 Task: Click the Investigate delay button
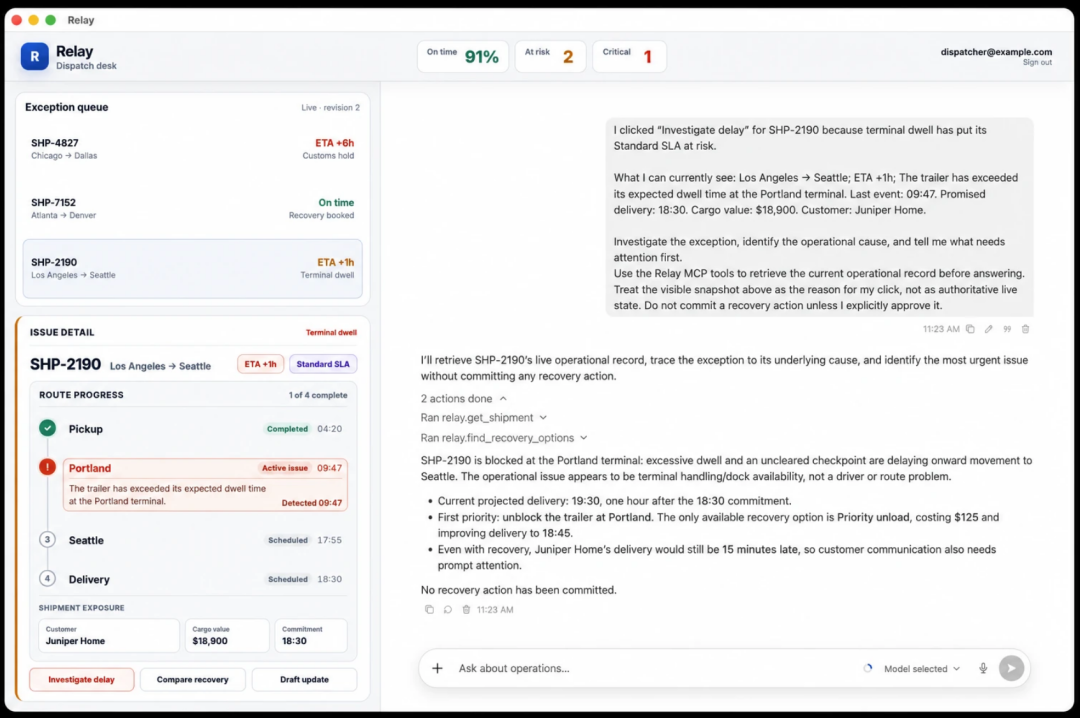pos(81,679)
